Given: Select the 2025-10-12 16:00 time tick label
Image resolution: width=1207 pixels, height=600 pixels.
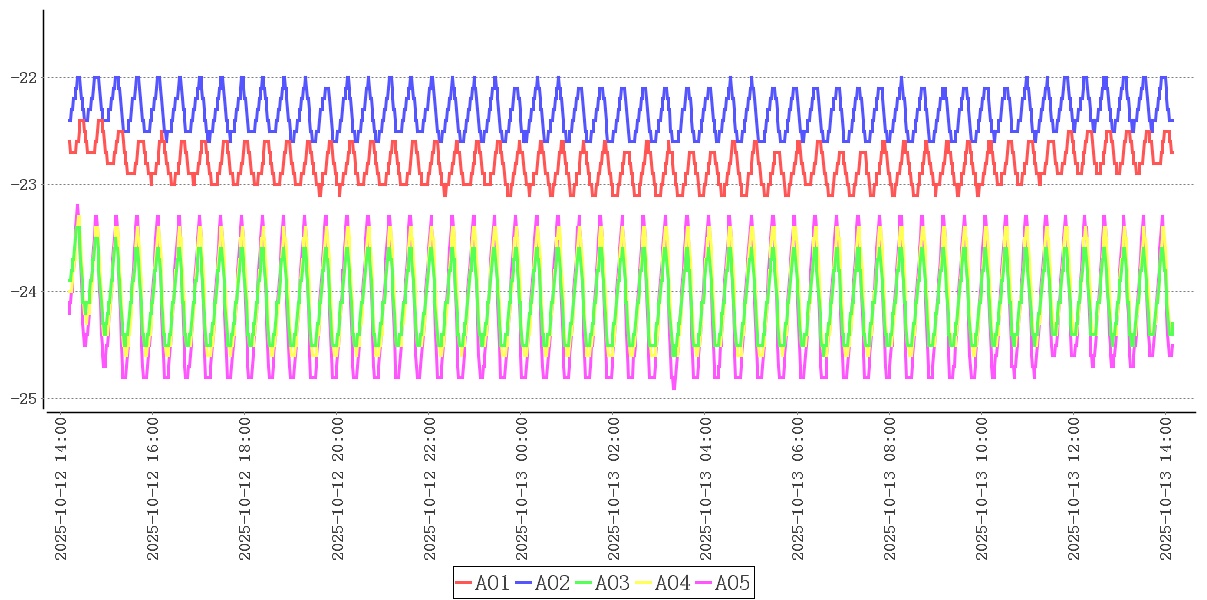Looking at the screenshot, I should click(x=153, y=489).
